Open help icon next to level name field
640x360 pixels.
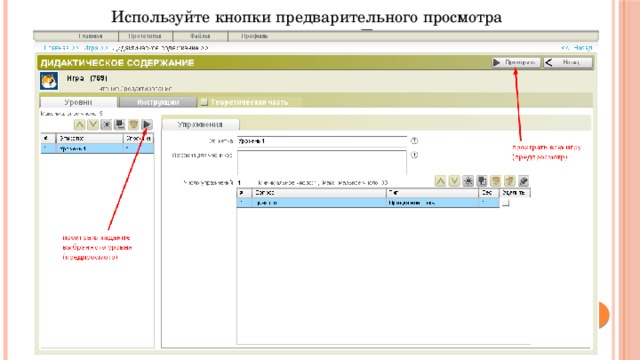pyautogui.click(x=414, y=141)
